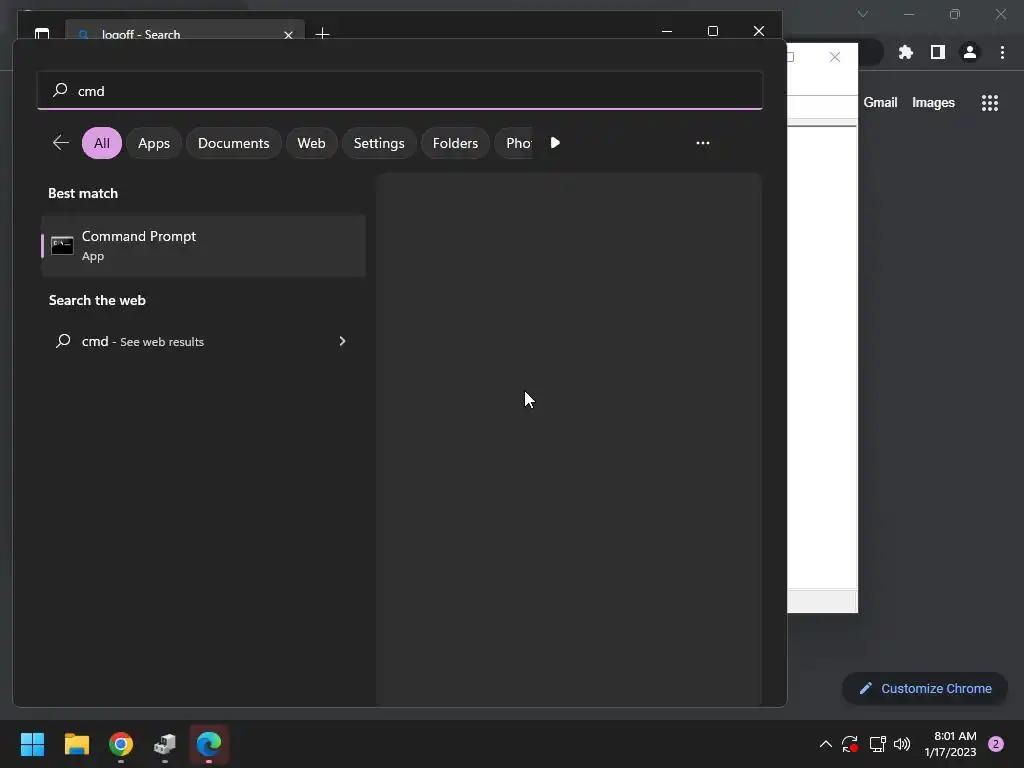Select the partially shown Photos filter tab

tap(514, 143)
